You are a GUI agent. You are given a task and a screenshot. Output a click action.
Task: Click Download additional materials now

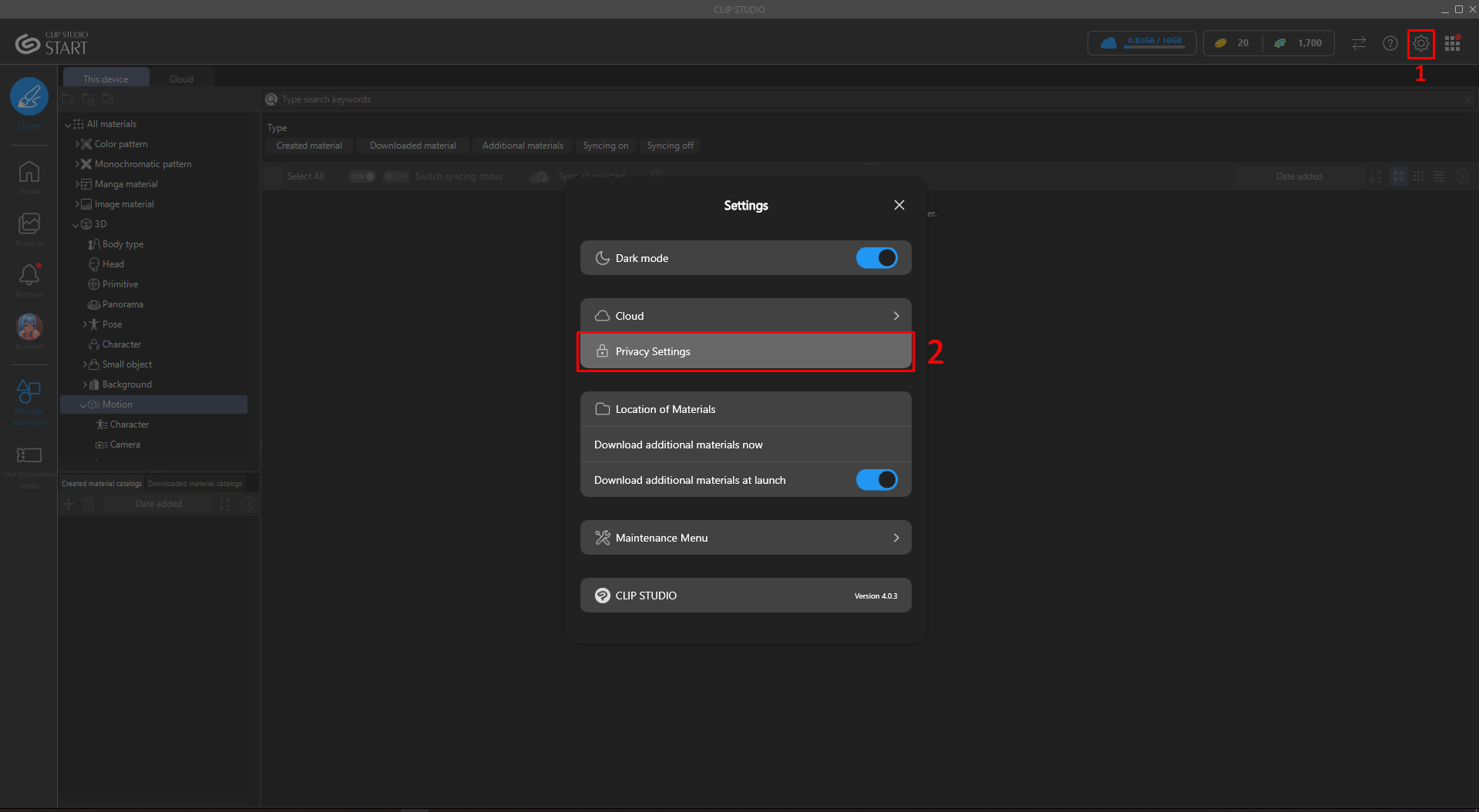click(x=678, y=445)
